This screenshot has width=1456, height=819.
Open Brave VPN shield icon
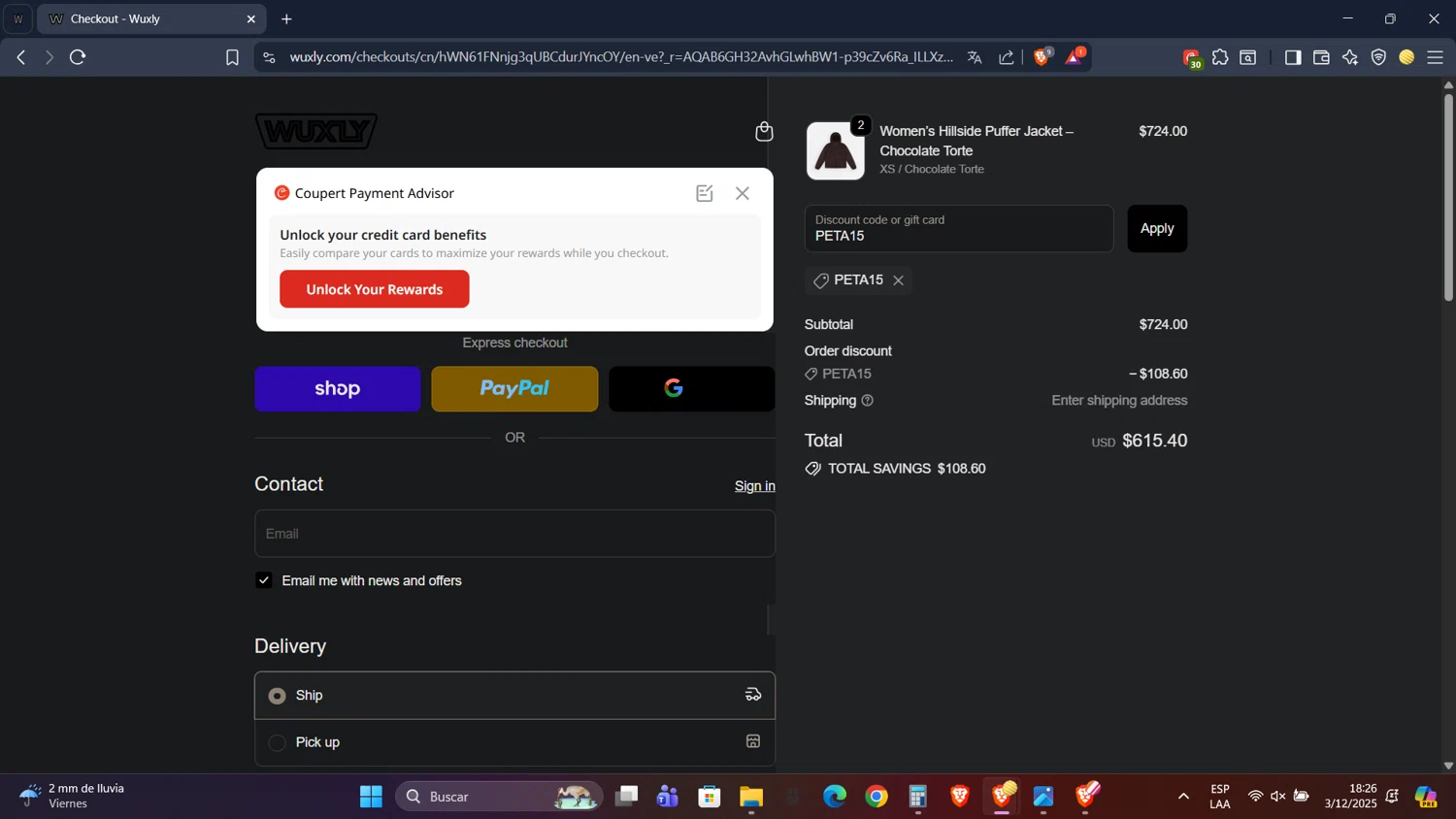[1378, 57]
